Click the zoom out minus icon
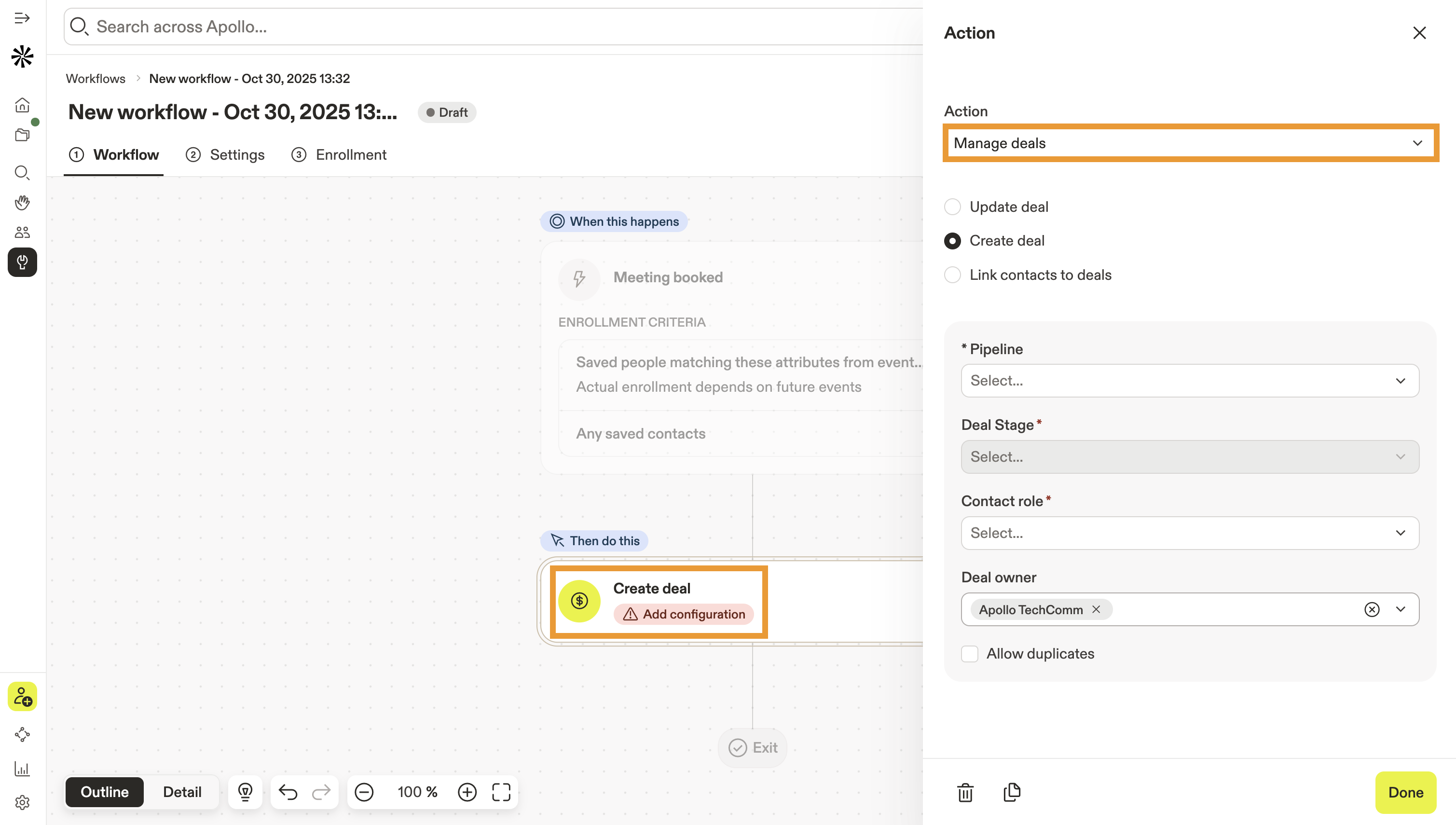This screenshot has height=825, width=1456. [x=364, y=792]
